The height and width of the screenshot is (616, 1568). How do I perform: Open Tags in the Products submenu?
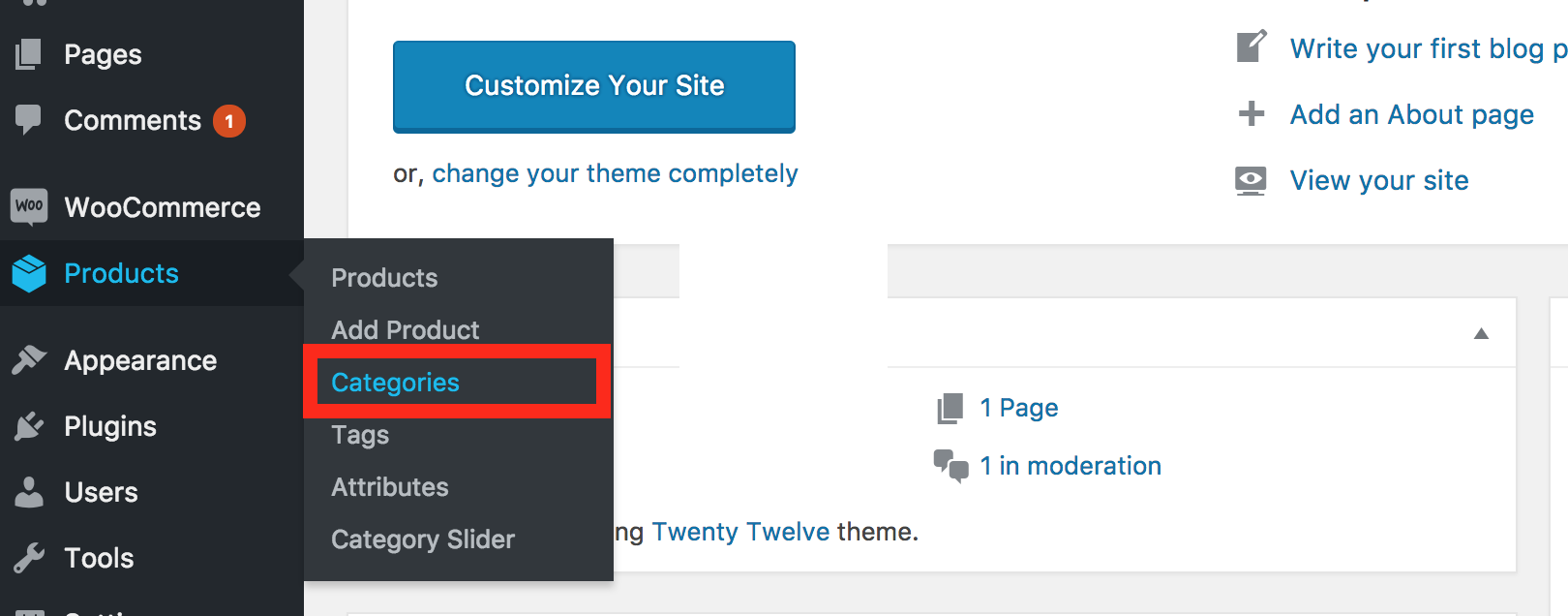coord(360,435)
